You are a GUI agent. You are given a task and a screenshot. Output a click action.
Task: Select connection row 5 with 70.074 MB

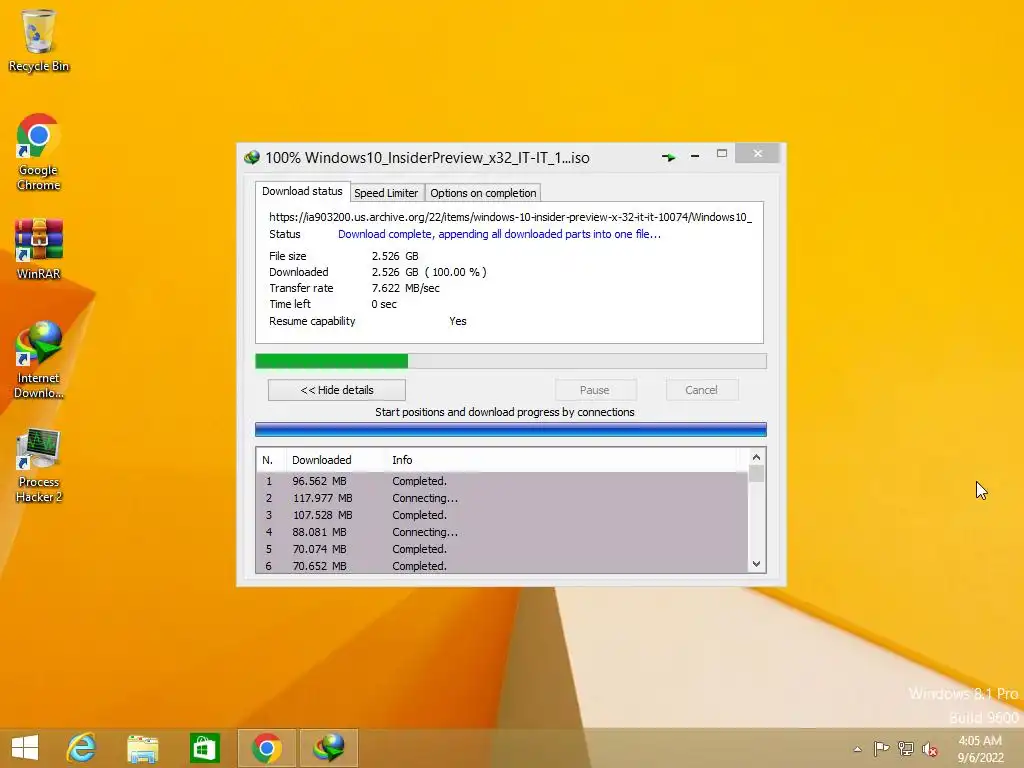[x=502, y=549]
